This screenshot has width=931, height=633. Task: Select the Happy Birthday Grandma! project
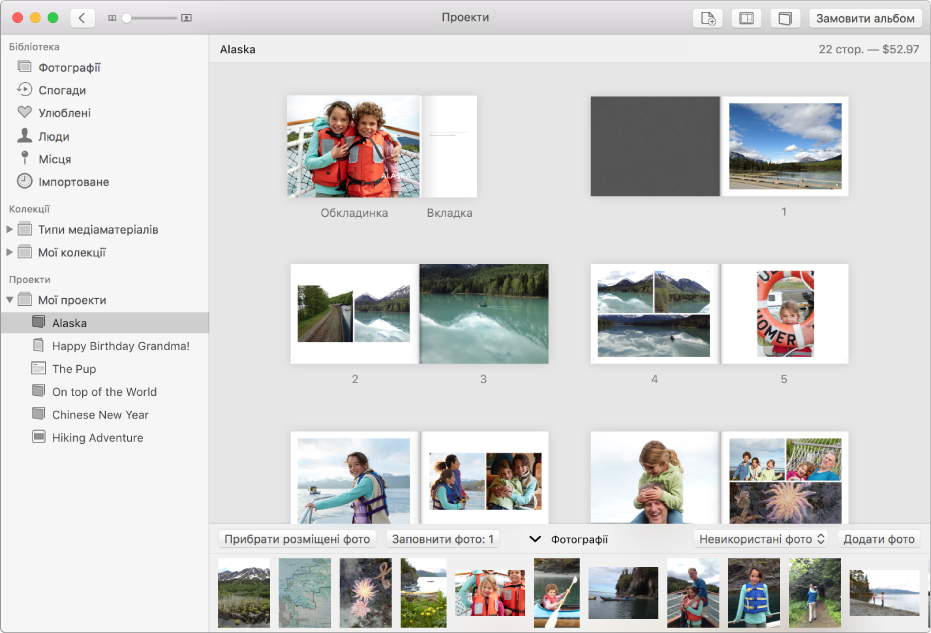[x=120, y=346]
